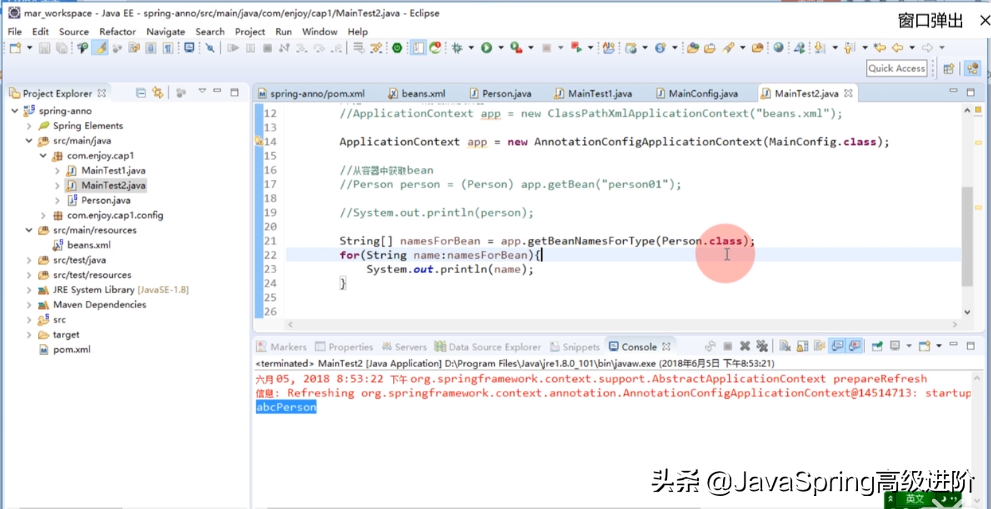
Task: Open the New wizard toolbar icon
Action: (15, 47)
